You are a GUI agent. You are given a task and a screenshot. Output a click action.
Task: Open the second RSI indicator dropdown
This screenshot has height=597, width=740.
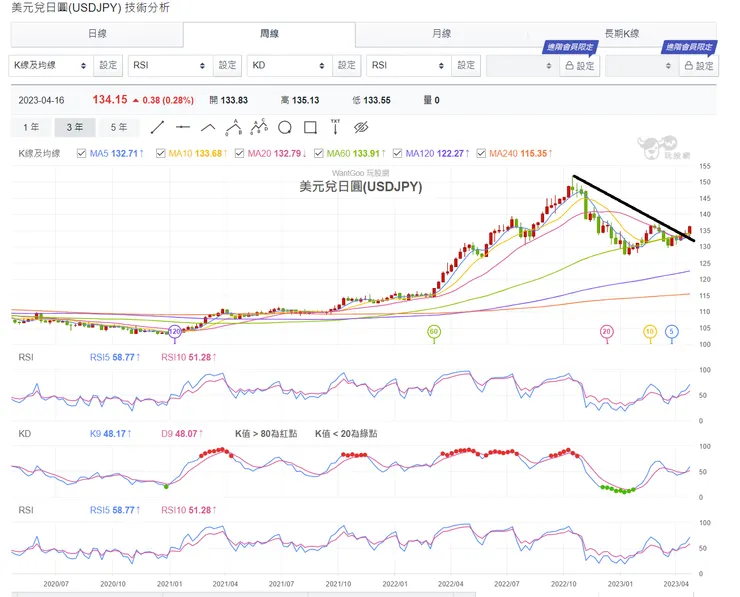[x=409, y=66]
